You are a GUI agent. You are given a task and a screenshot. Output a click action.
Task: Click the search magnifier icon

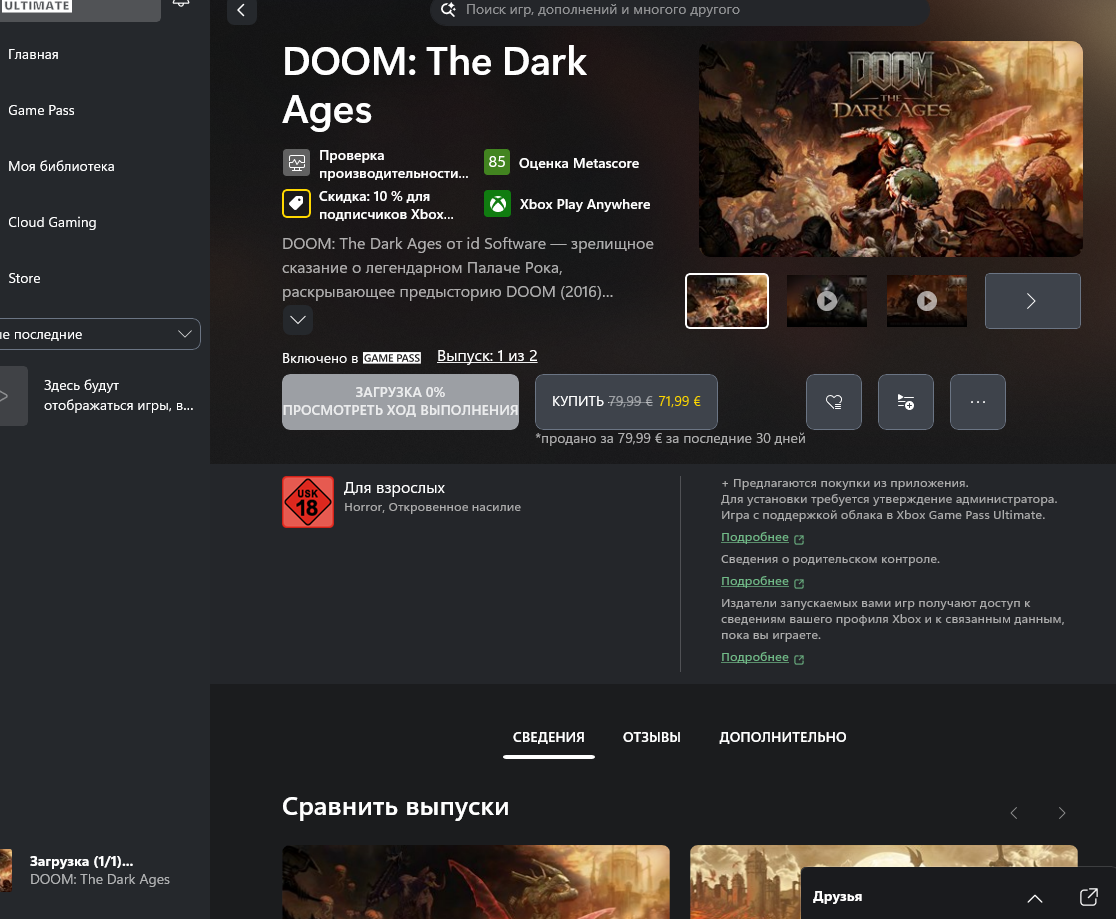tap(448, 9)
